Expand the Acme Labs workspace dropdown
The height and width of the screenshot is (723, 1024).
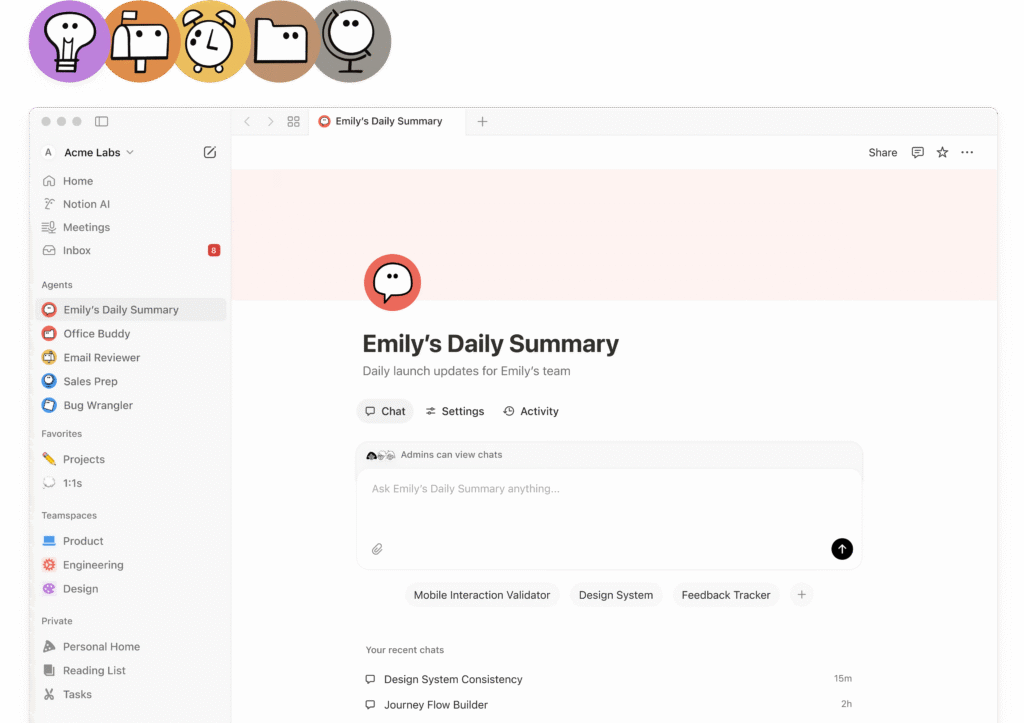pos(98,152)
